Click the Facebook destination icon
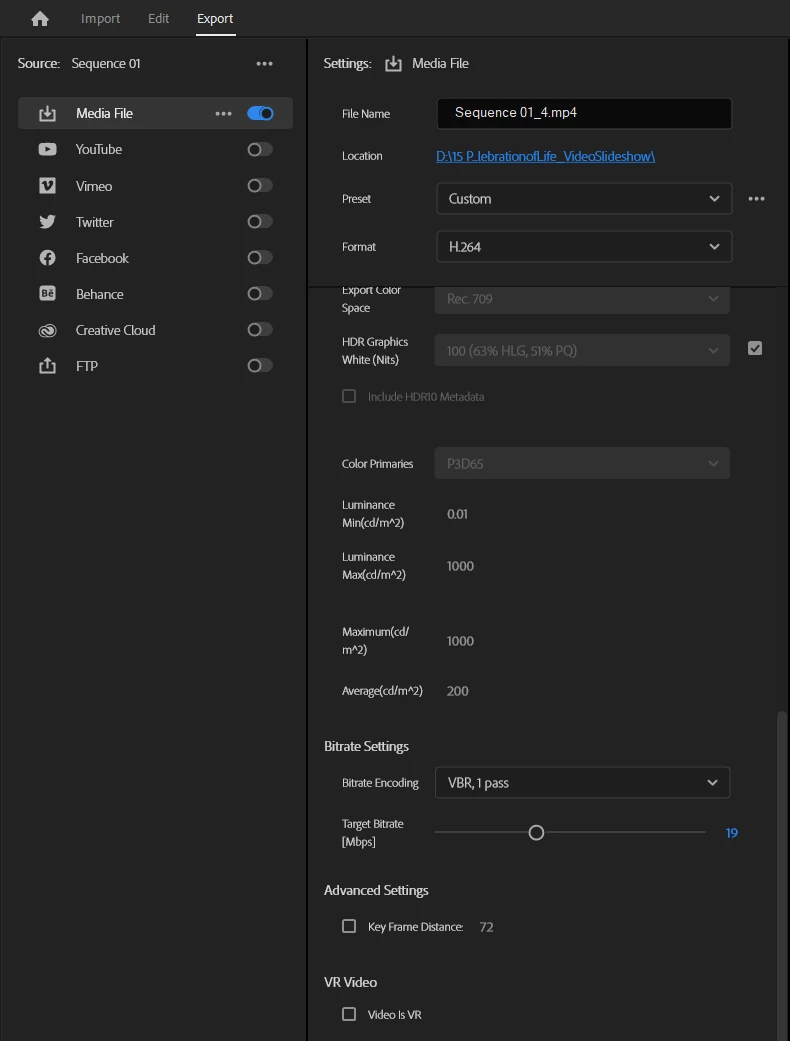The image size is (790, 1041). click(x=47, y=258)
